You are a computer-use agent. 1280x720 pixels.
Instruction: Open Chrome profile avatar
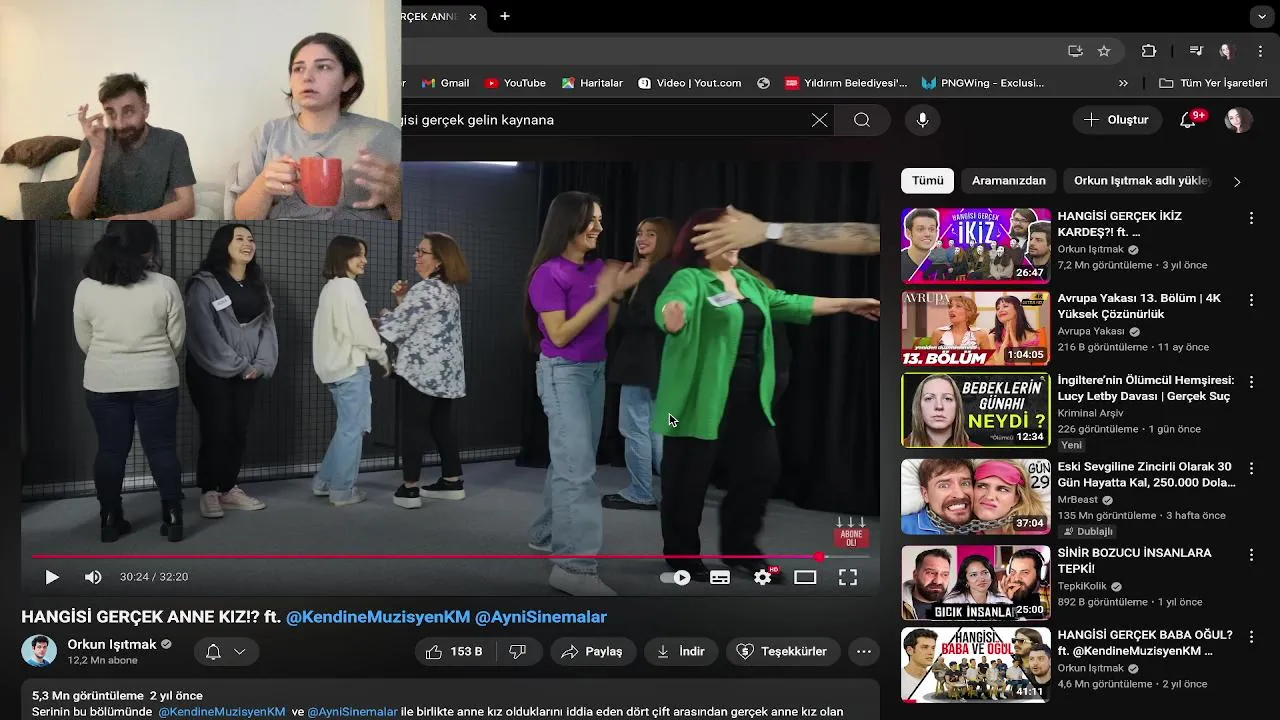coord(1226,51)
